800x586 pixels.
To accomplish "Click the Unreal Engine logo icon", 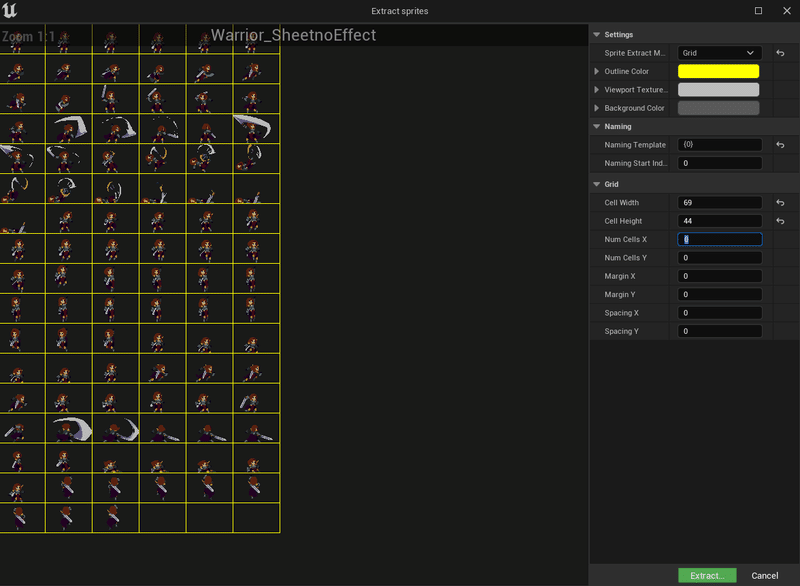I will [x=10, y=9].
